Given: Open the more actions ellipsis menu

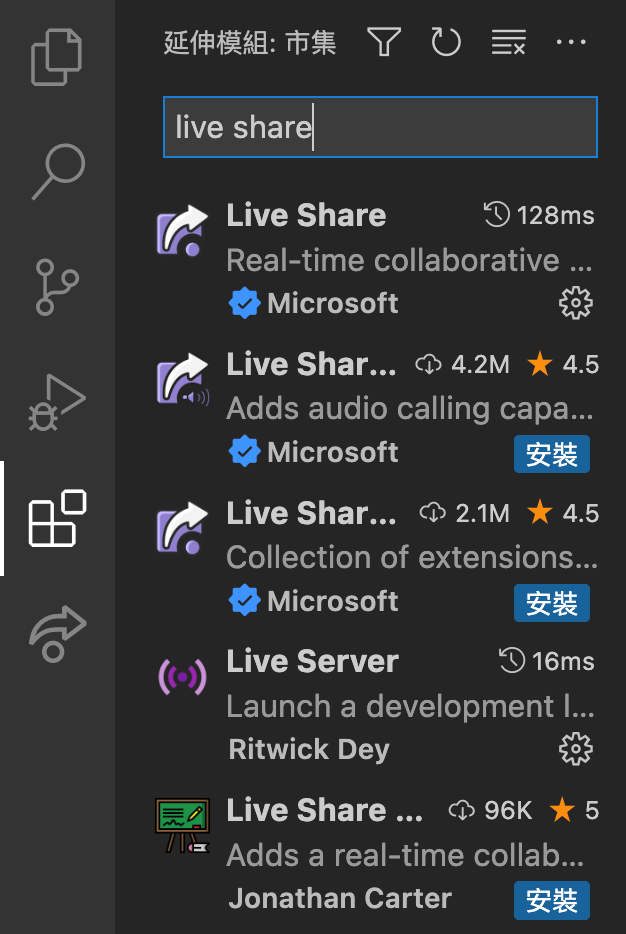Looking at the screenshot, I should pos(570,42).
